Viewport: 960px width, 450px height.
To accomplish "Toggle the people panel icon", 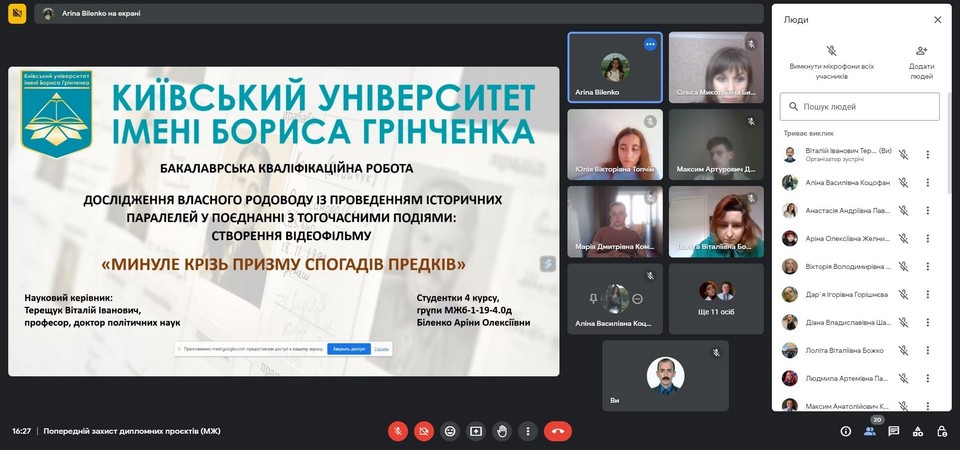I will pos(870,431).
